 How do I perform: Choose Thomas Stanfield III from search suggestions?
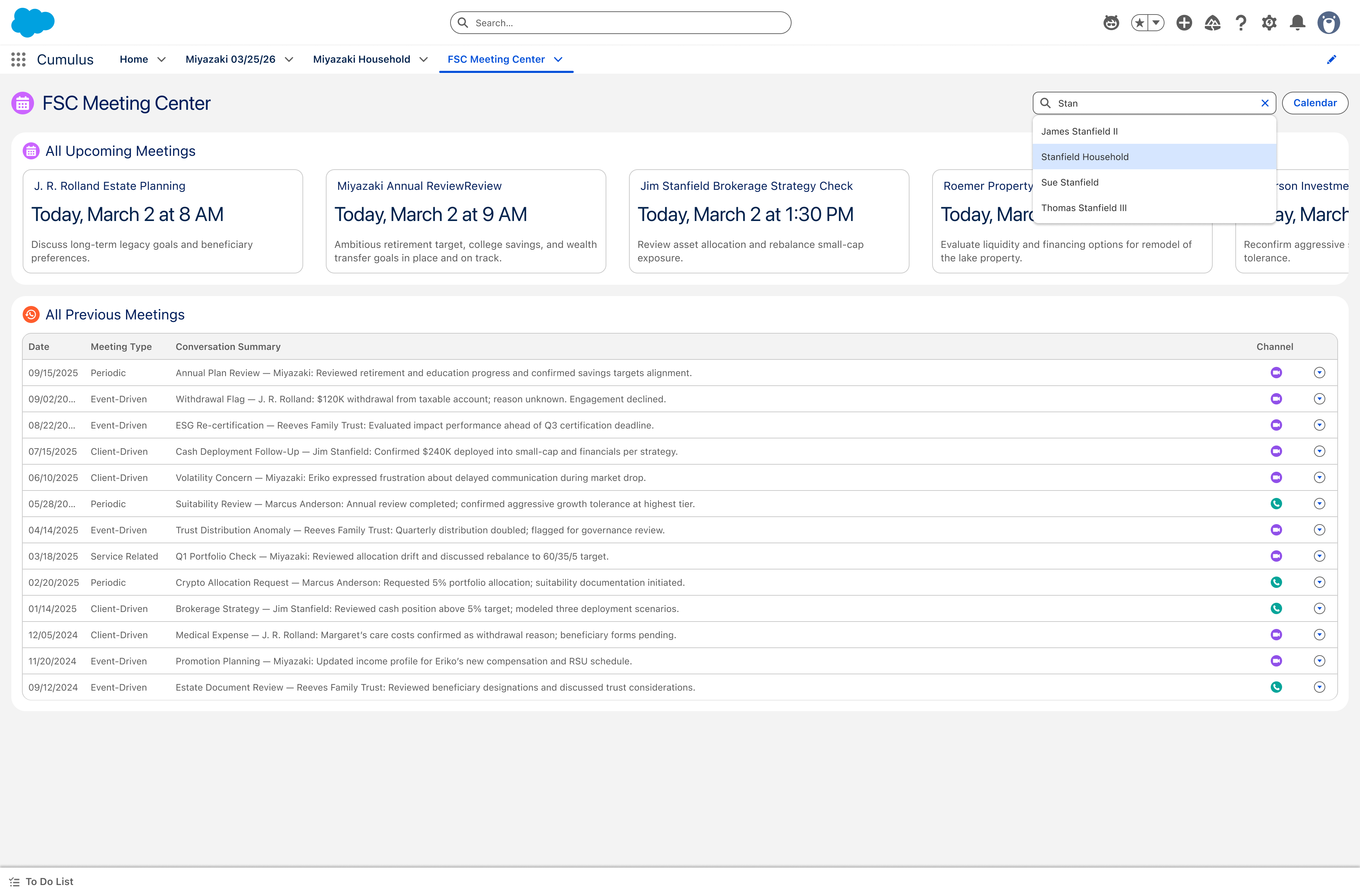(1154, 208)
